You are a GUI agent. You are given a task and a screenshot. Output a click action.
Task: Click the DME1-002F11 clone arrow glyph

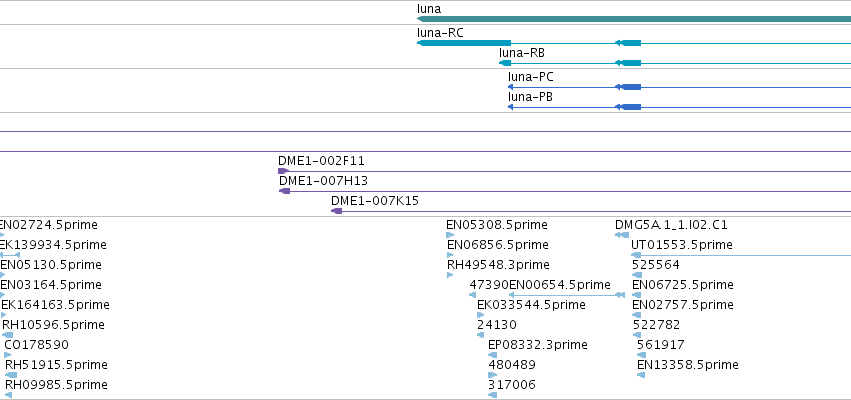(283, 171)
